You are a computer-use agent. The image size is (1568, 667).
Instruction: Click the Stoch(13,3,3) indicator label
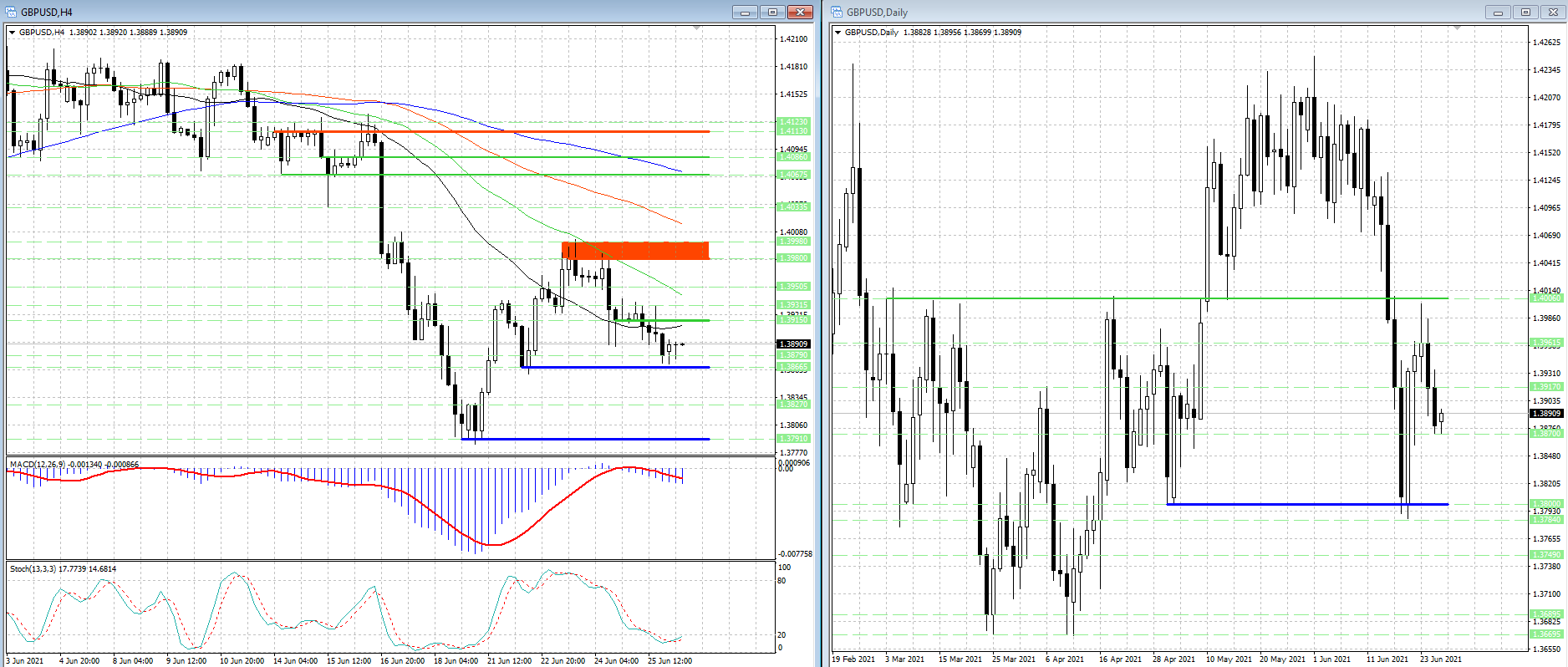coord(64,568)
